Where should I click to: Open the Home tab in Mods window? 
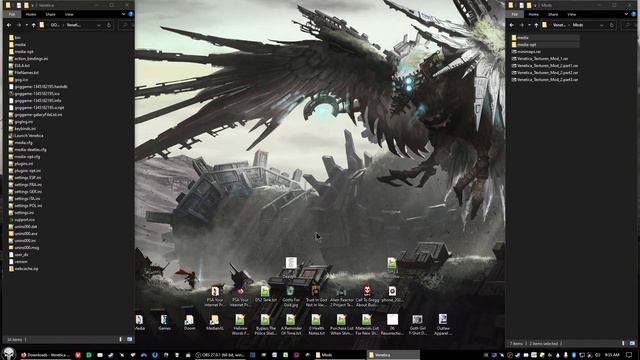click(534, 14)
